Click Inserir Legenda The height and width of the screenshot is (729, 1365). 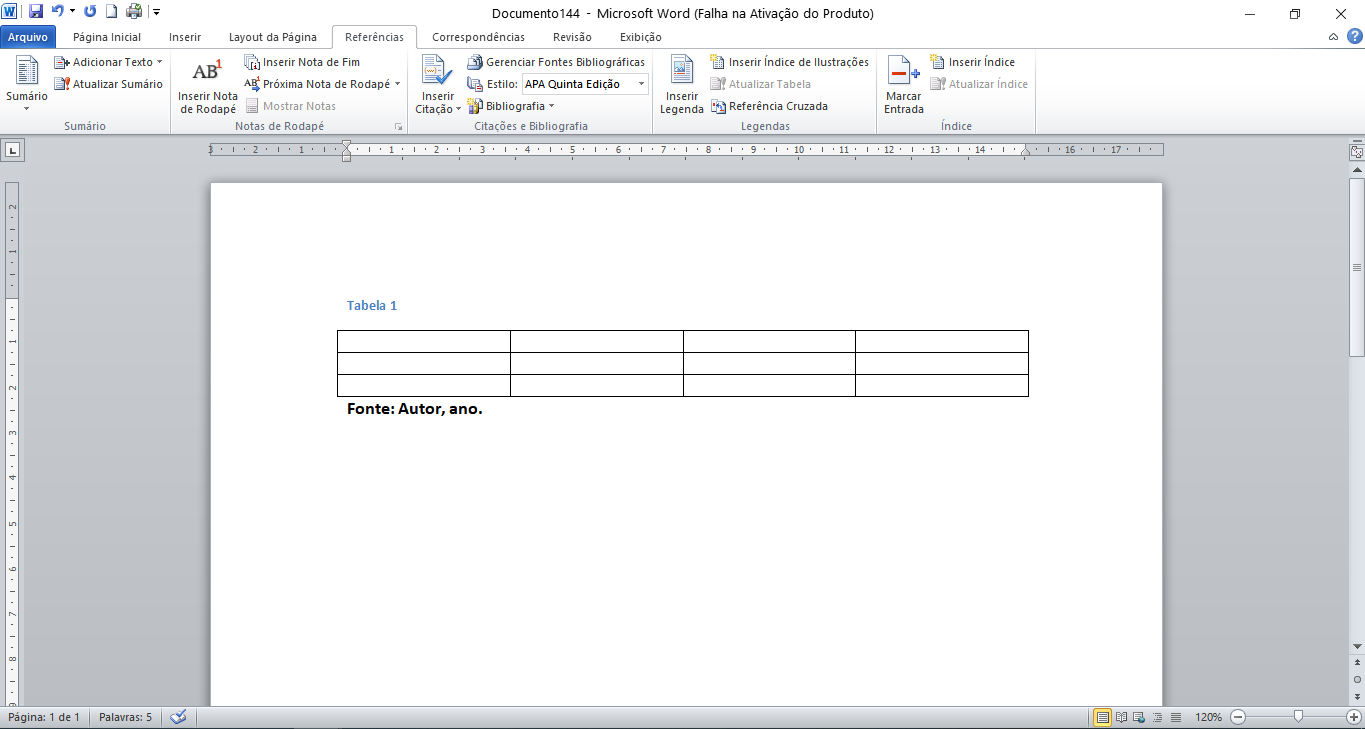pyautogui.click(x=682, y=86)
